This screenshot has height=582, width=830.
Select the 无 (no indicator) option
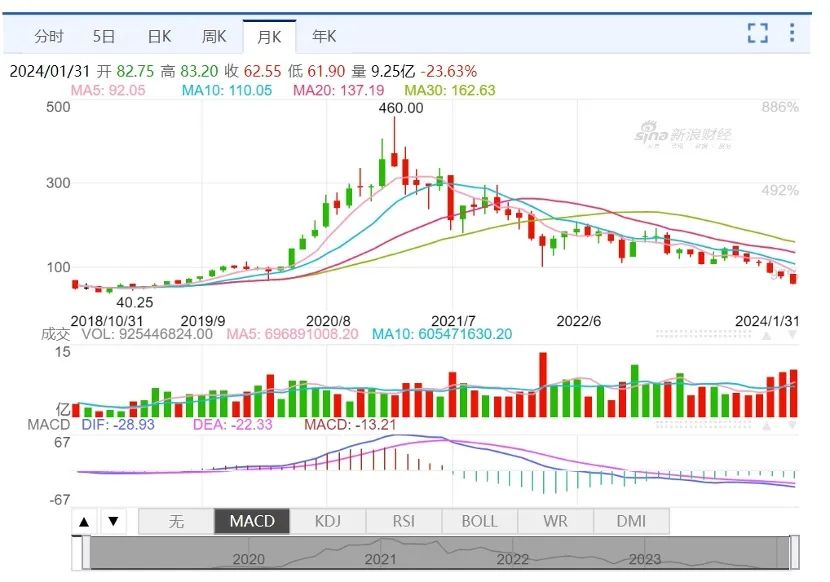tap(176, 521)
